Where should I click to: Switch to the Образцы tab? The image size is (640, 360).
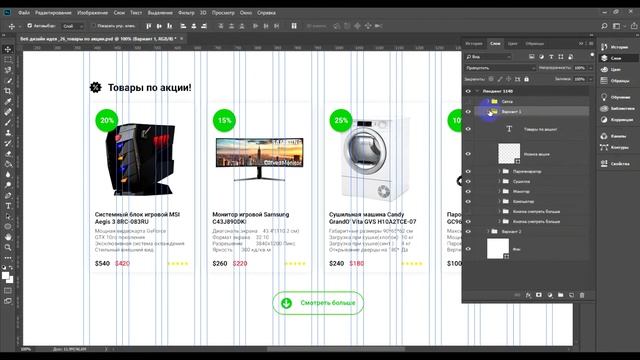(x=535, y=43)
